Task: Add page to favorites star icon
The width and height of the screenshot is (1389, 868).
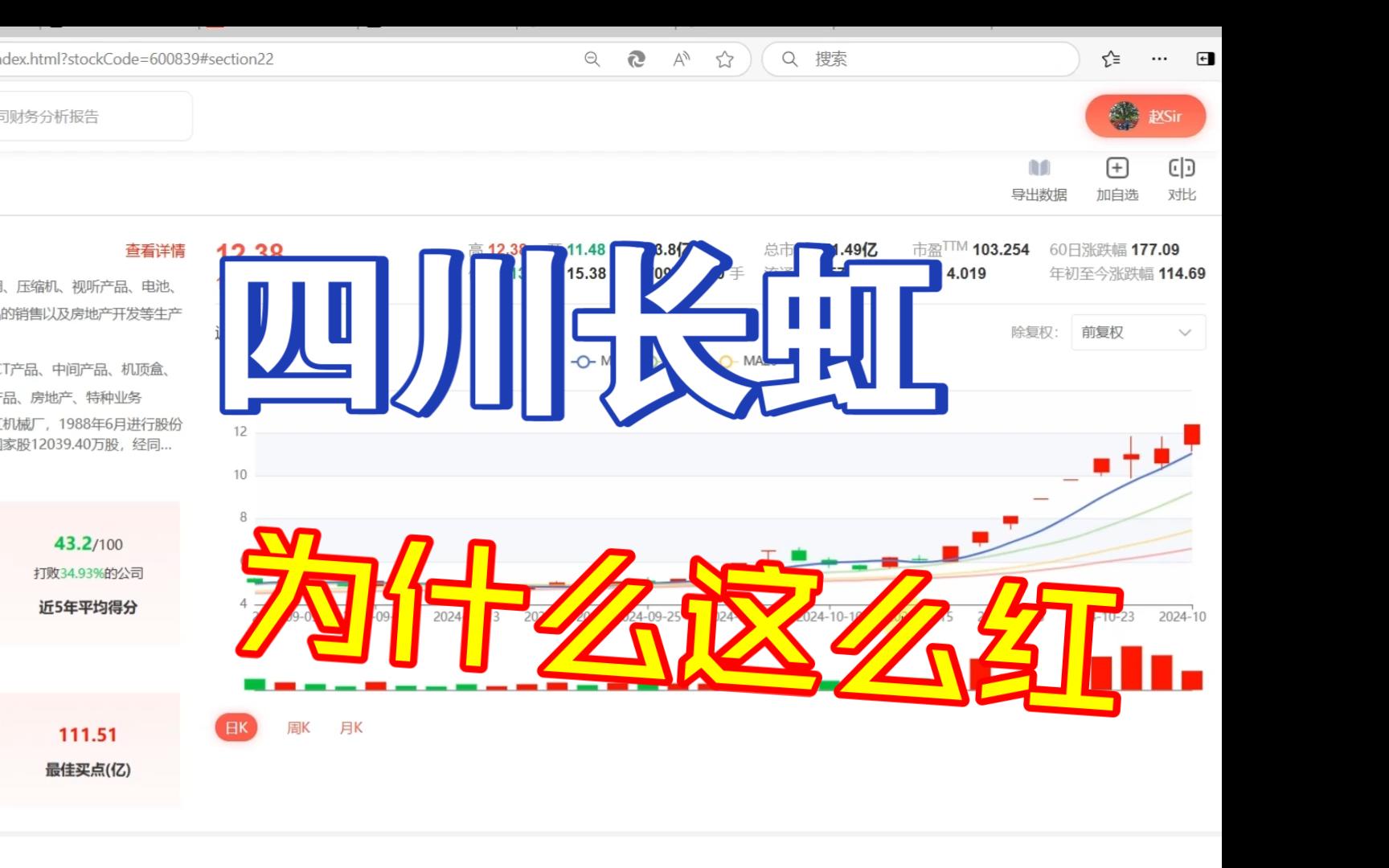Action: click(x=725, y=59)
